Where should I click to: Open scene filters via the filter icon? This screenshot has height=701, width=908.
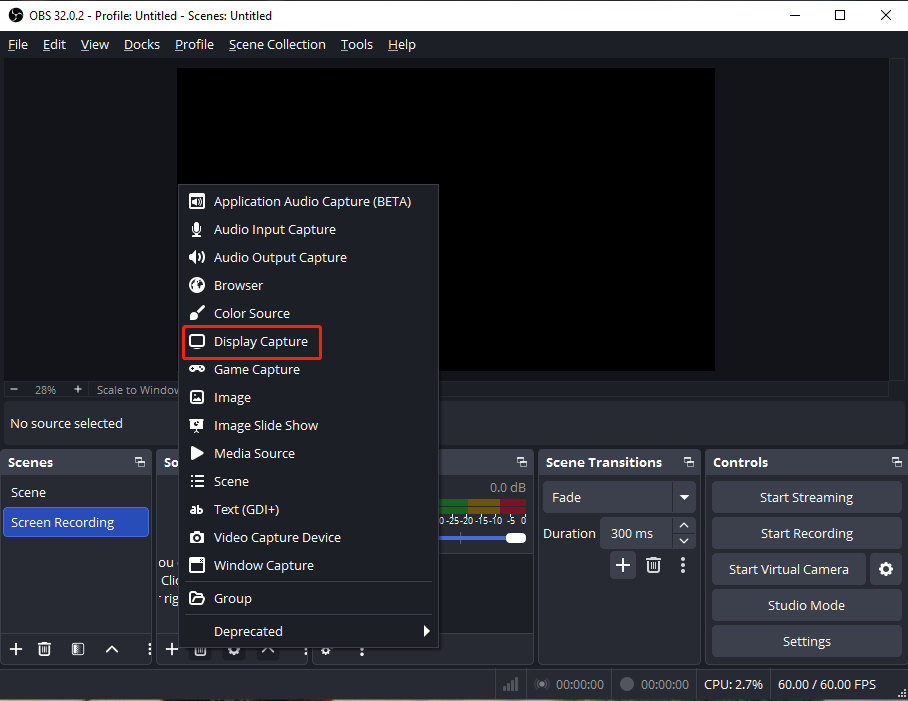[77, 649]
